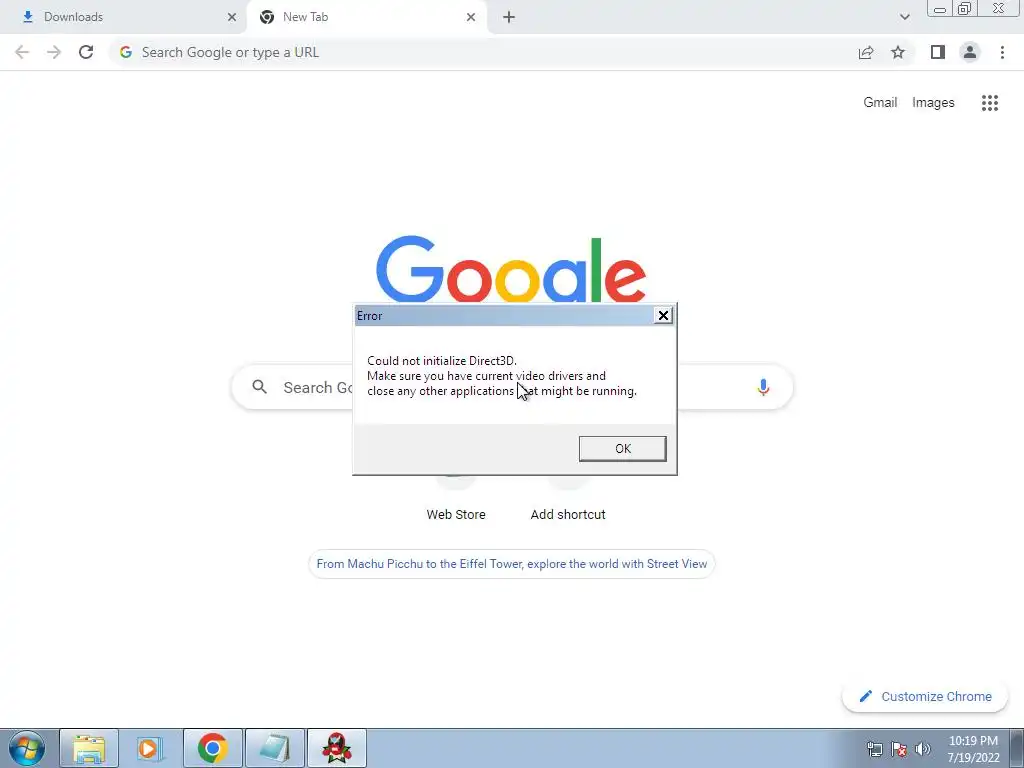Viewport: 1024px width, 768px height.
Task: Open the Action Center flag icon
Action: coord(899,749)
